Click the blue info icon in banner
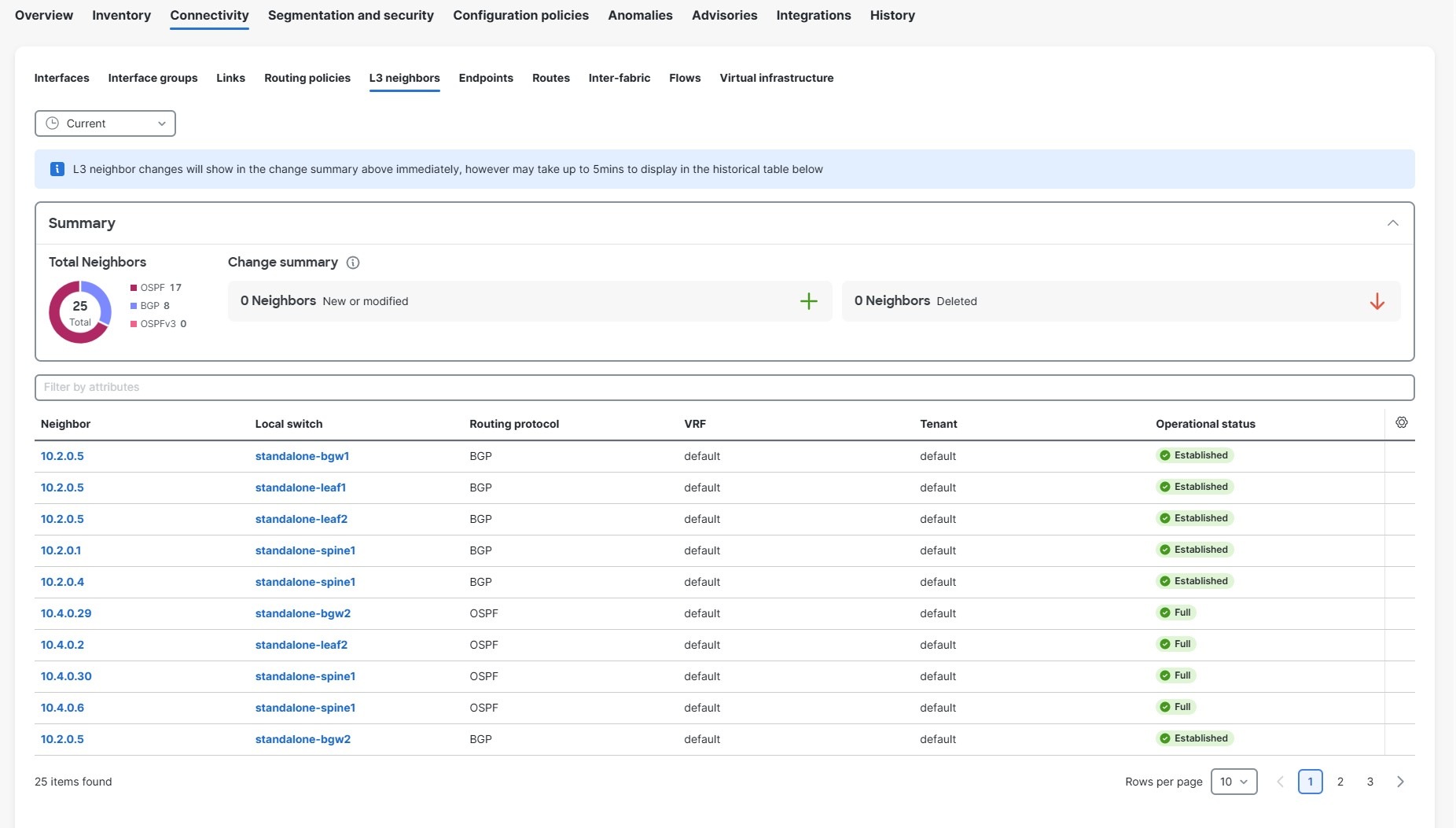The height and width of the screenshot is (828, 1456). tap(57, 169)
